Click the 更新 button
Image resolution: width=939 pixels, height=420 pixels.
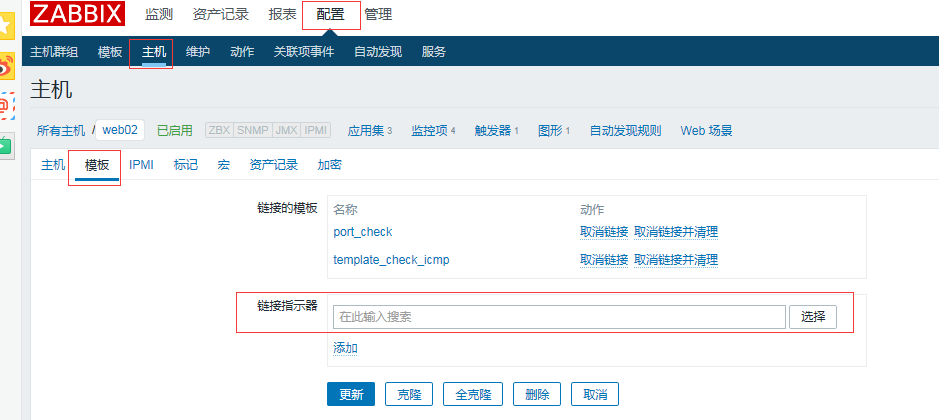351,394
